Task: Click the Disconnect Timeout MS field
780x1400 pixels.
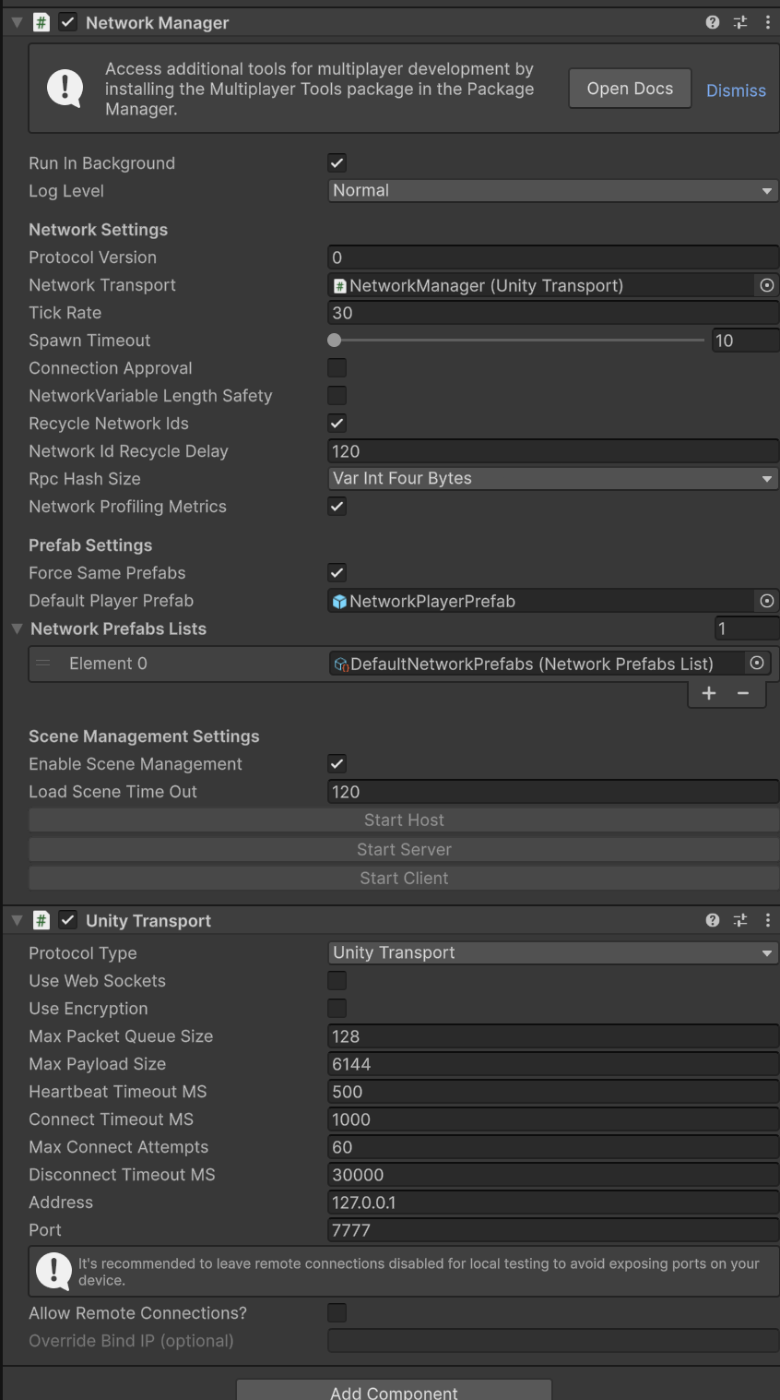Action: pos(553,1175)
